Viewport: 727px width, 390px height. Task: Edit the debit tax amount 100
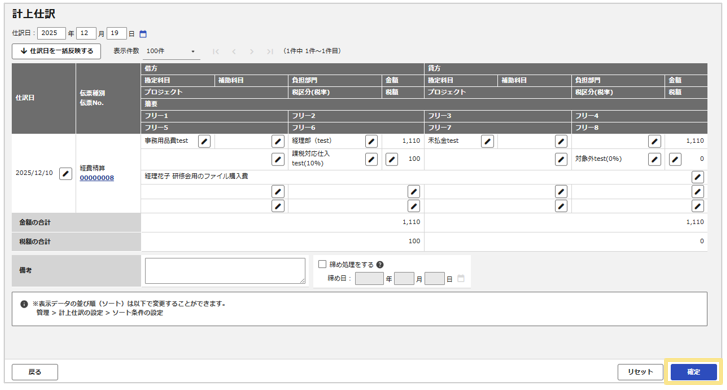(392, 160)
